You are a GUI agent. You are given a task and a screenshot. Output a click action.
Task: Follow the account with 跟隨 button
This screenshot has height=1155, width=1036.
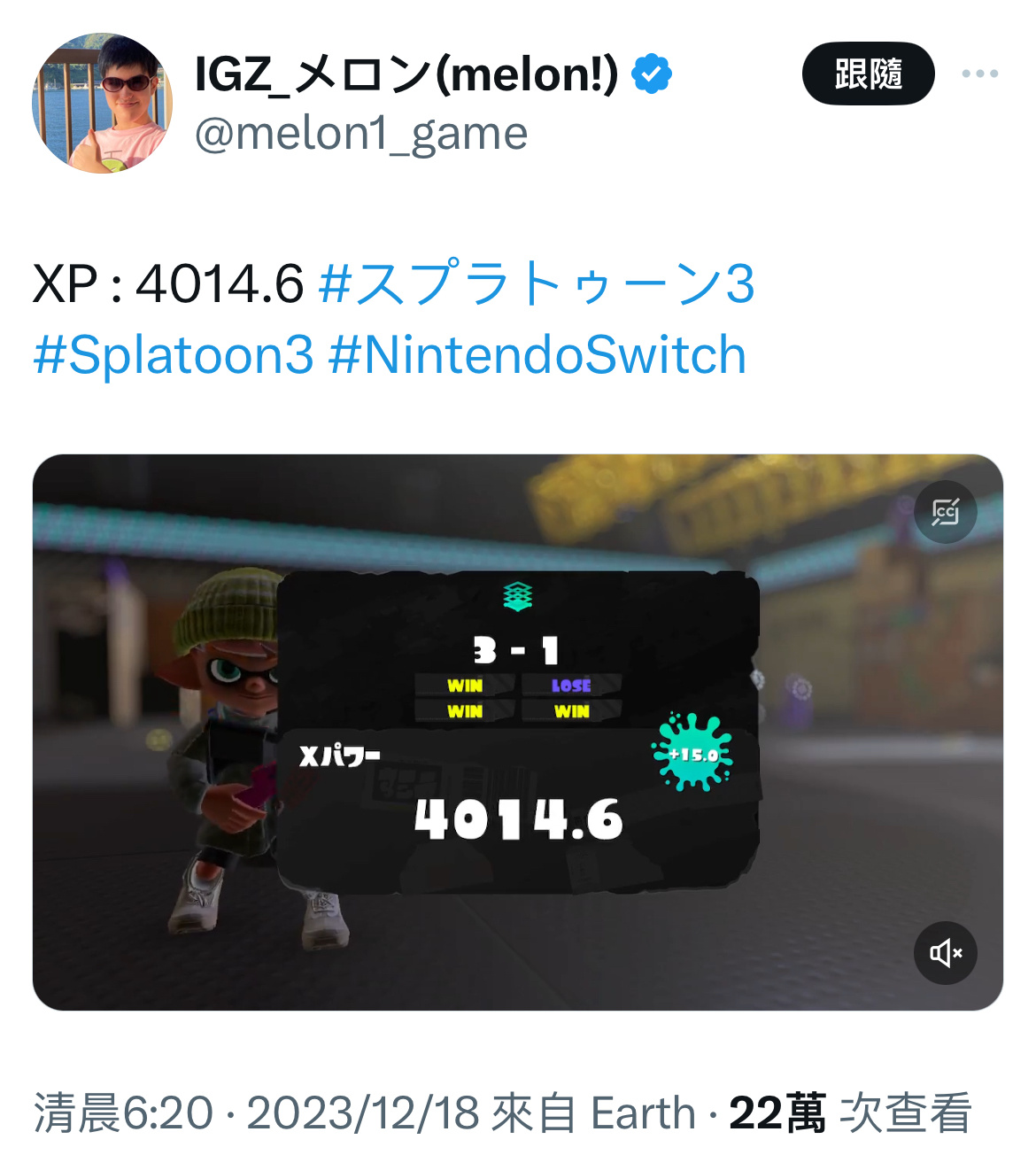pyautogui.click(x=868, y=74)
